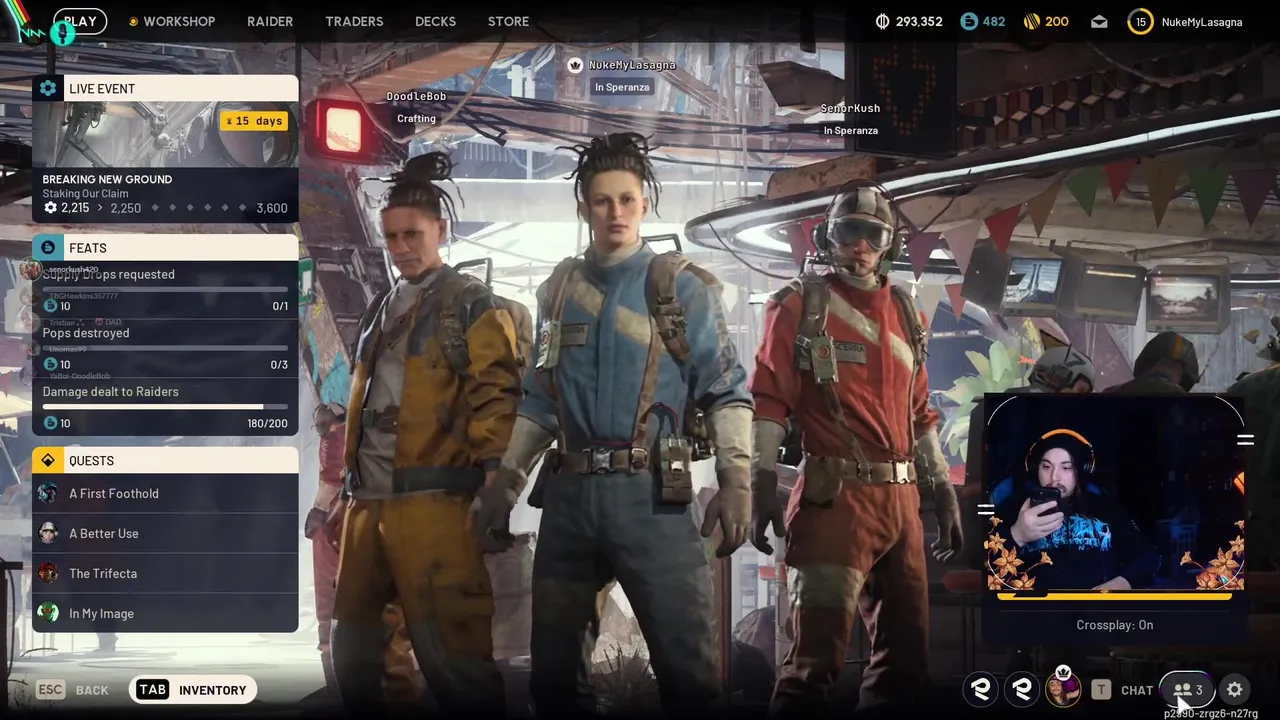Click the Live Event gear icon
Screen dimensions: 1280x720
click(x=48, y=88)
